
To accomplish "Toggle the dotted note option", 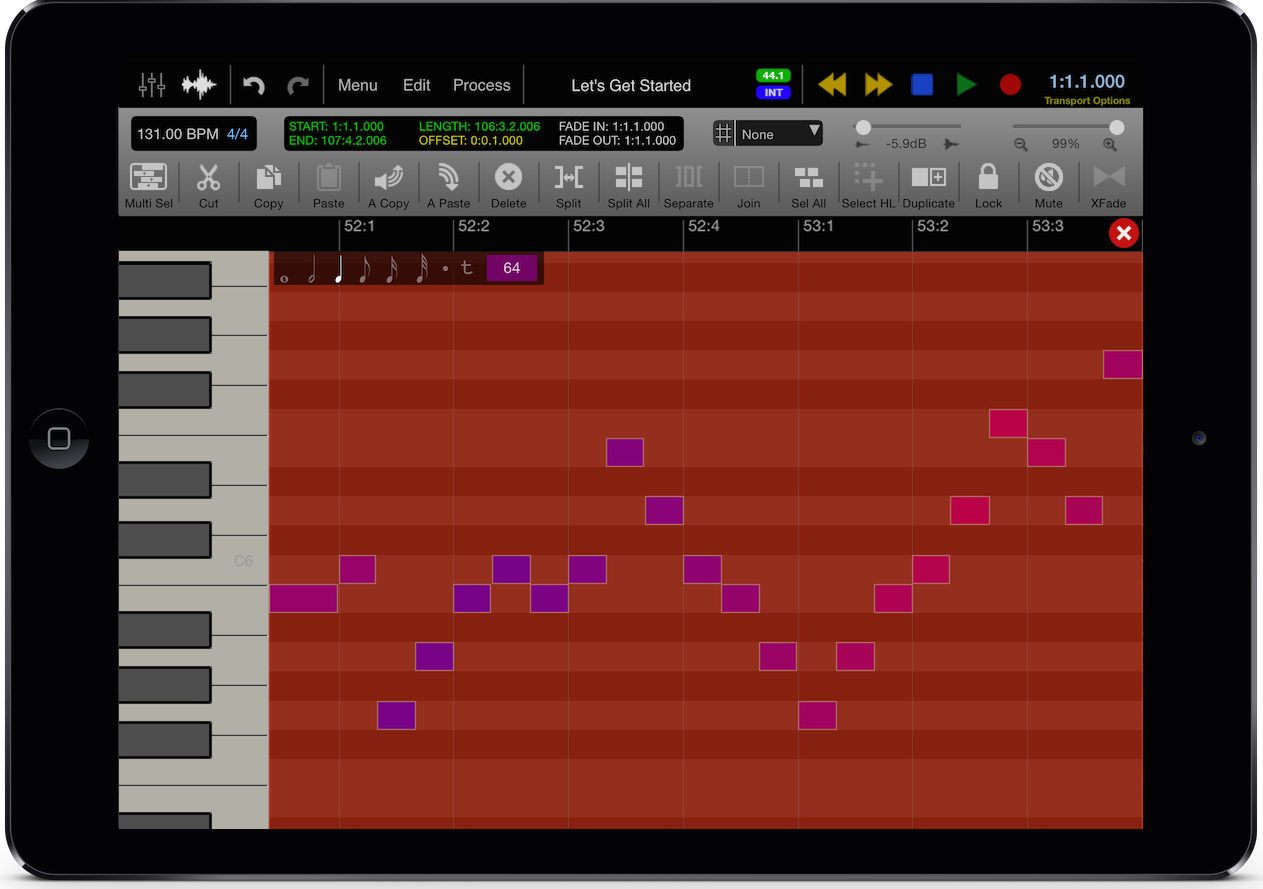I will [446, 268].
